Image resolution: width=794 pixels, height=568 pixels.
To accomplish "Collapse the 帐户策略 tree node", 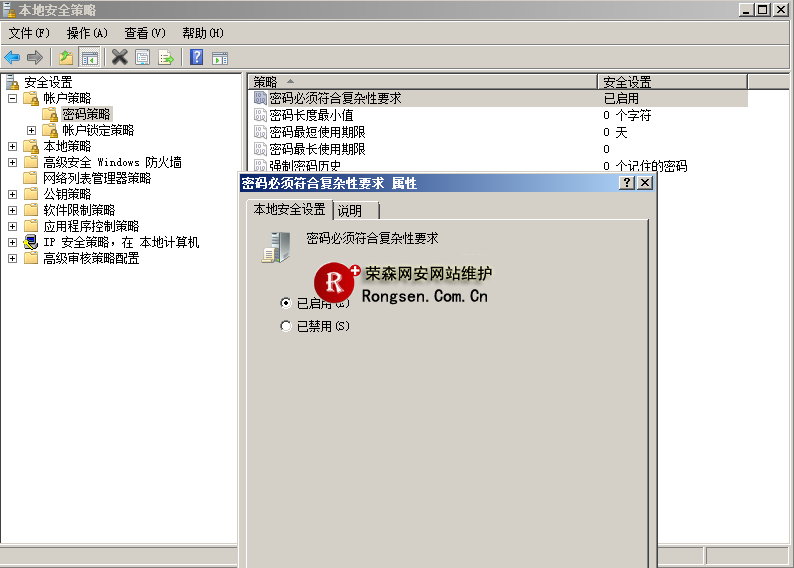I will coord(12,98).
